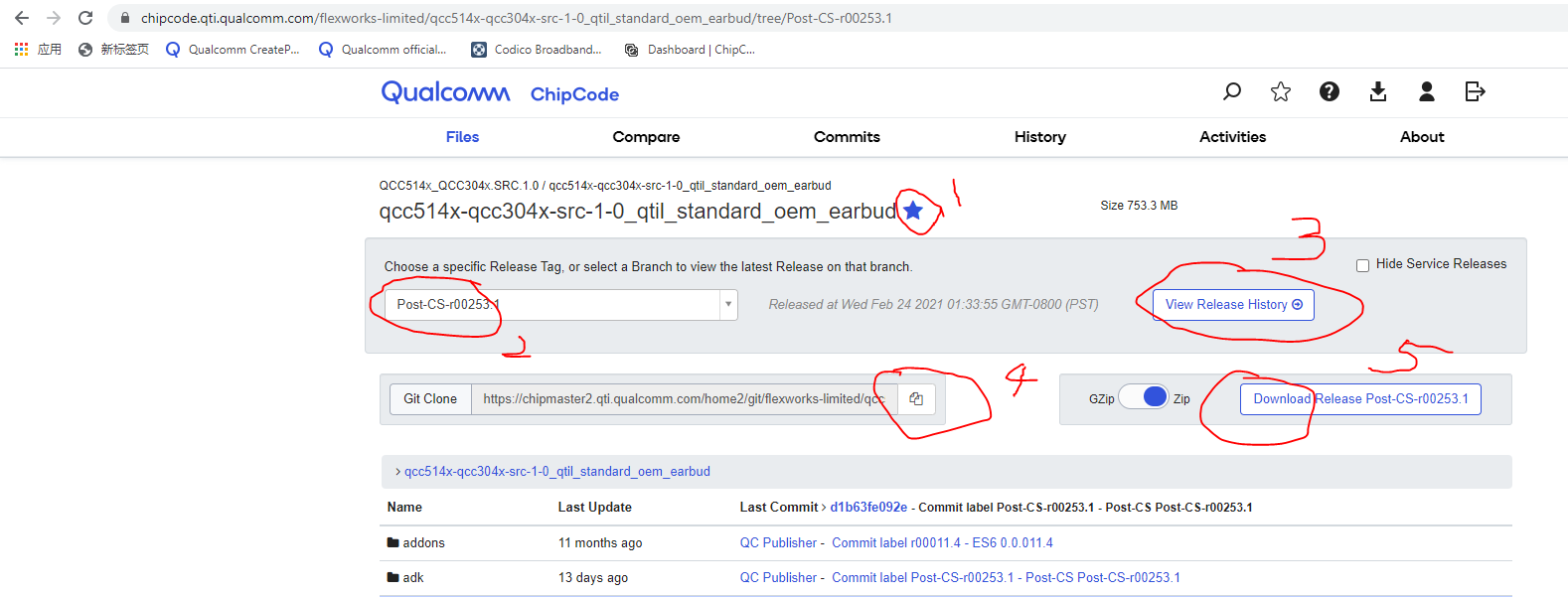Open the Dashboard ChipCode bookmark
Image resolution: width=1568 pixels, height=597 pixels.
(690, 49)
